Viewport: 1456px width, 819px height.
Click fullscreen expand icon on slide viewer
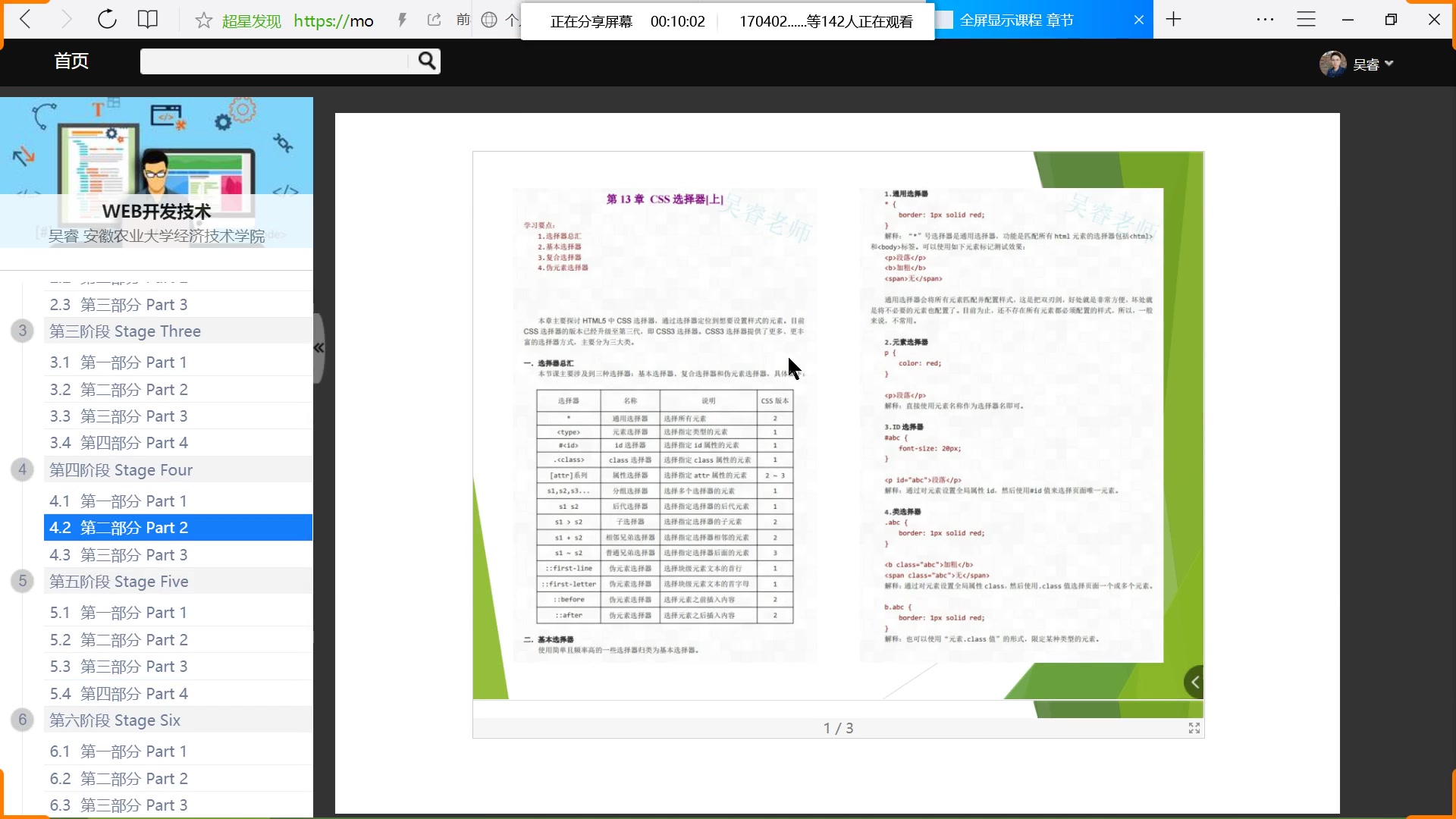[1194, 728]
